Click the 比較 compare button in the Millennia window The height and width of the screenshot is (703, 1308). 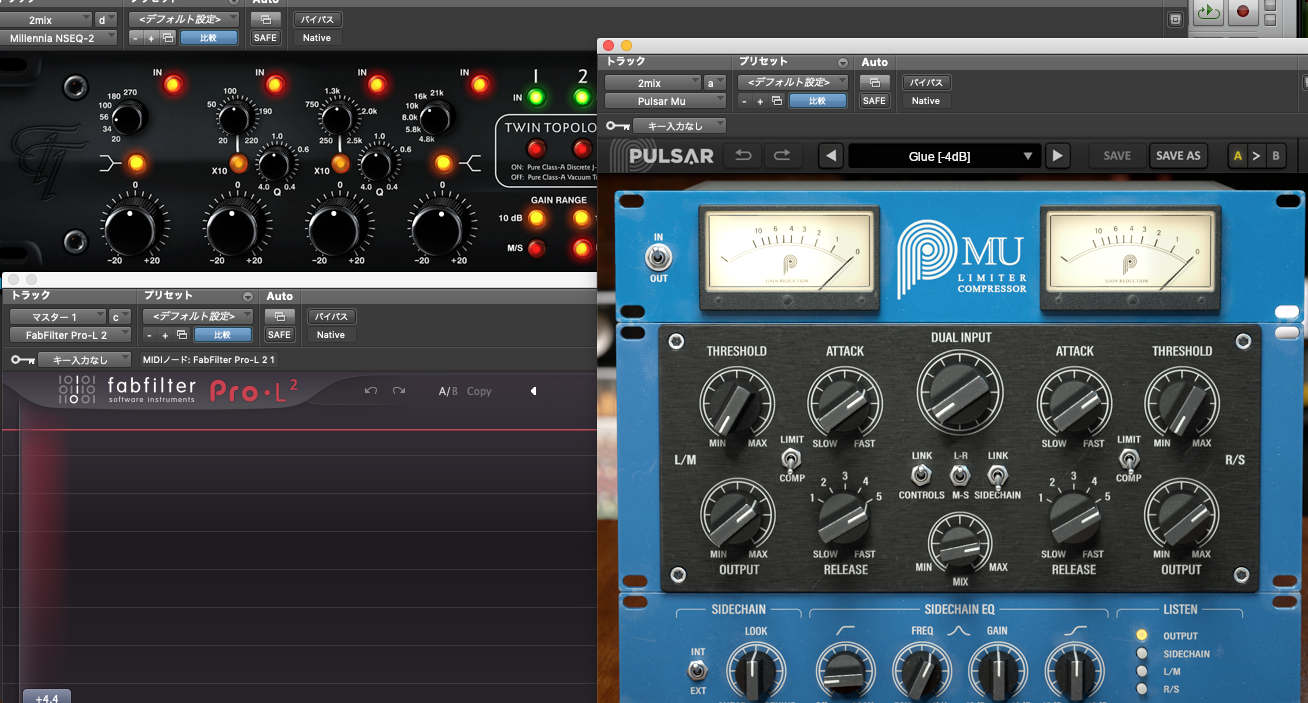point(209,38)
